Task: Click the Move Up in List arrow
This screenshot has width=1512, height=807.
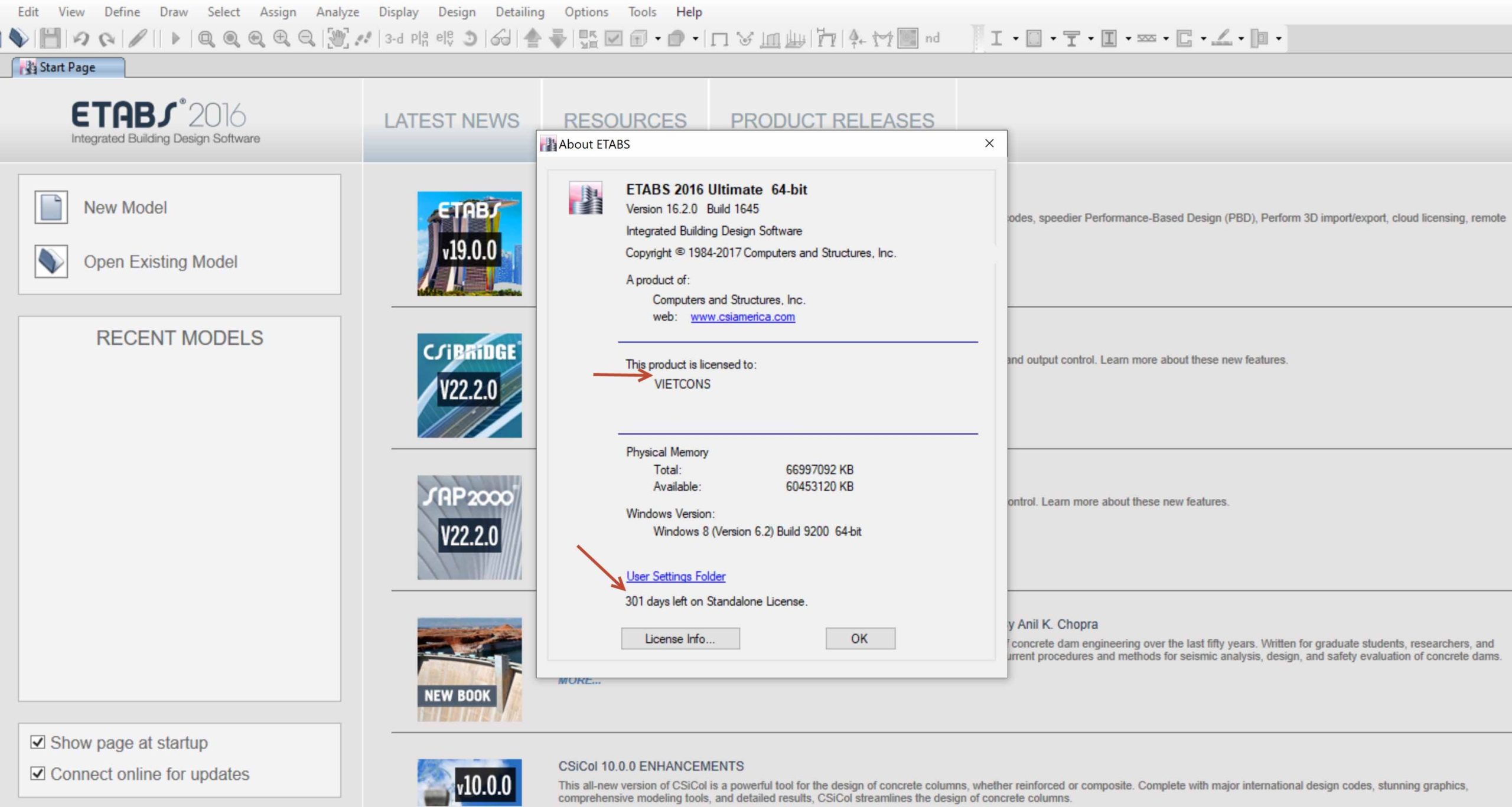Action: [532, 39]
